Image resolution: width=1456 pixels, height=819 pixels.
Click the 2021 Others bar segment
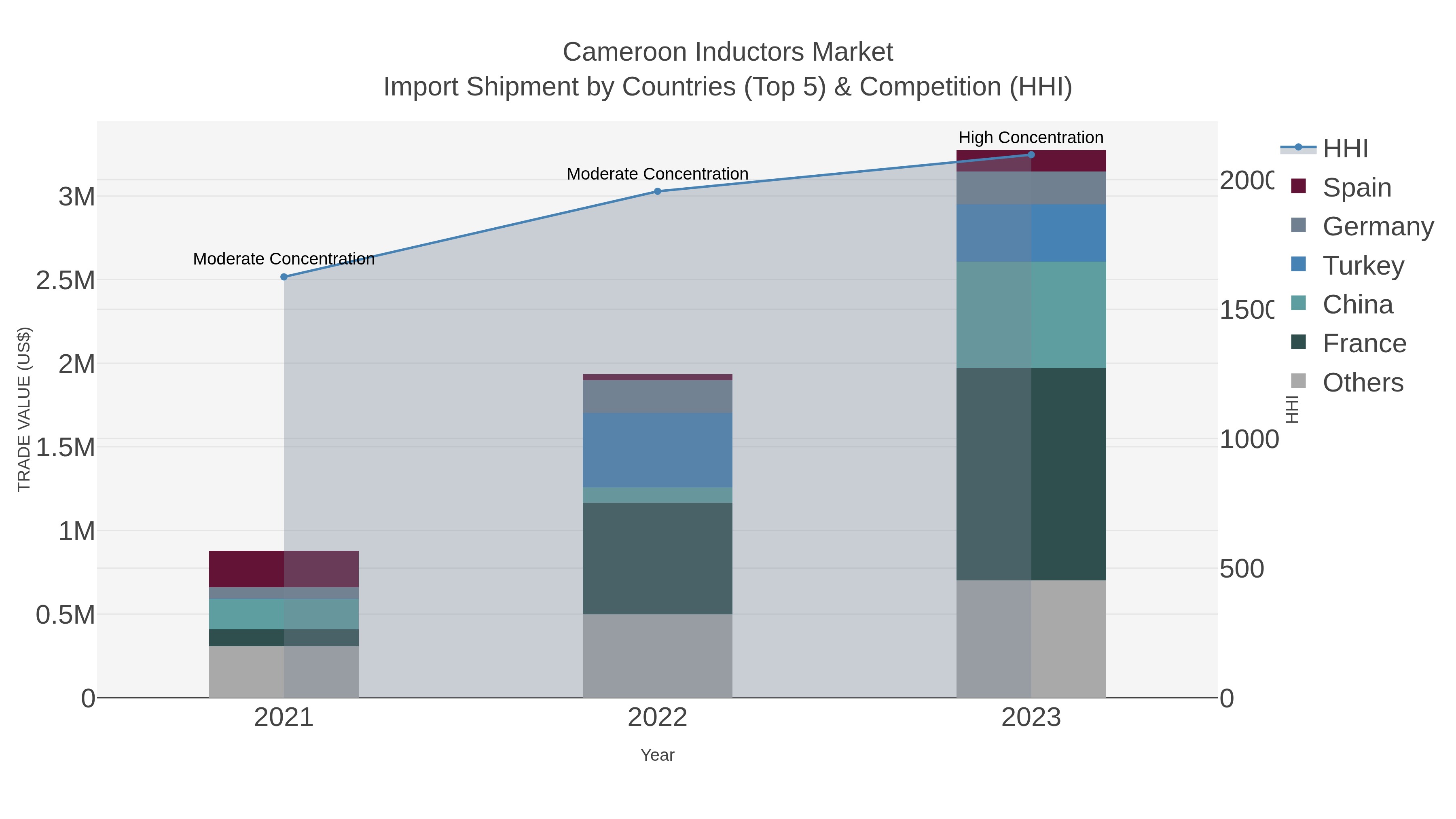284,672
